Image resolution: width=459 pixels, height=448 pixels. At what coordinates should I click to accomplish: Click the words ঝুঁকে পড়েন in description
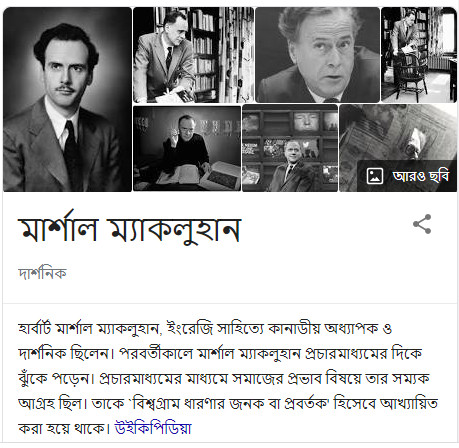[x=53, y=379]
